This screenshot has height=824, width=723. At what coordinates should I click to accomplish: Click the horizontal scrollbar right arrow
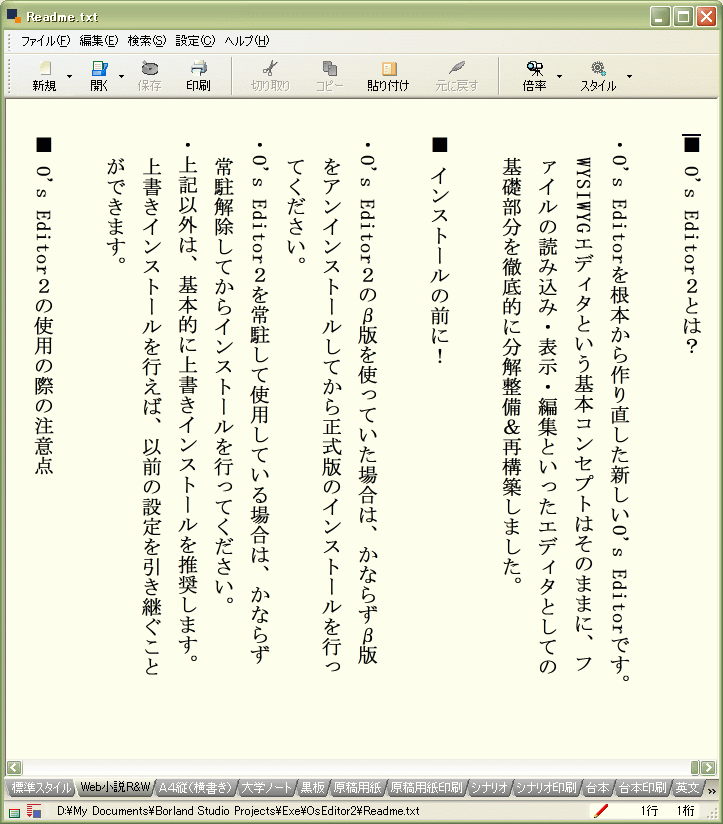point(708,767)
